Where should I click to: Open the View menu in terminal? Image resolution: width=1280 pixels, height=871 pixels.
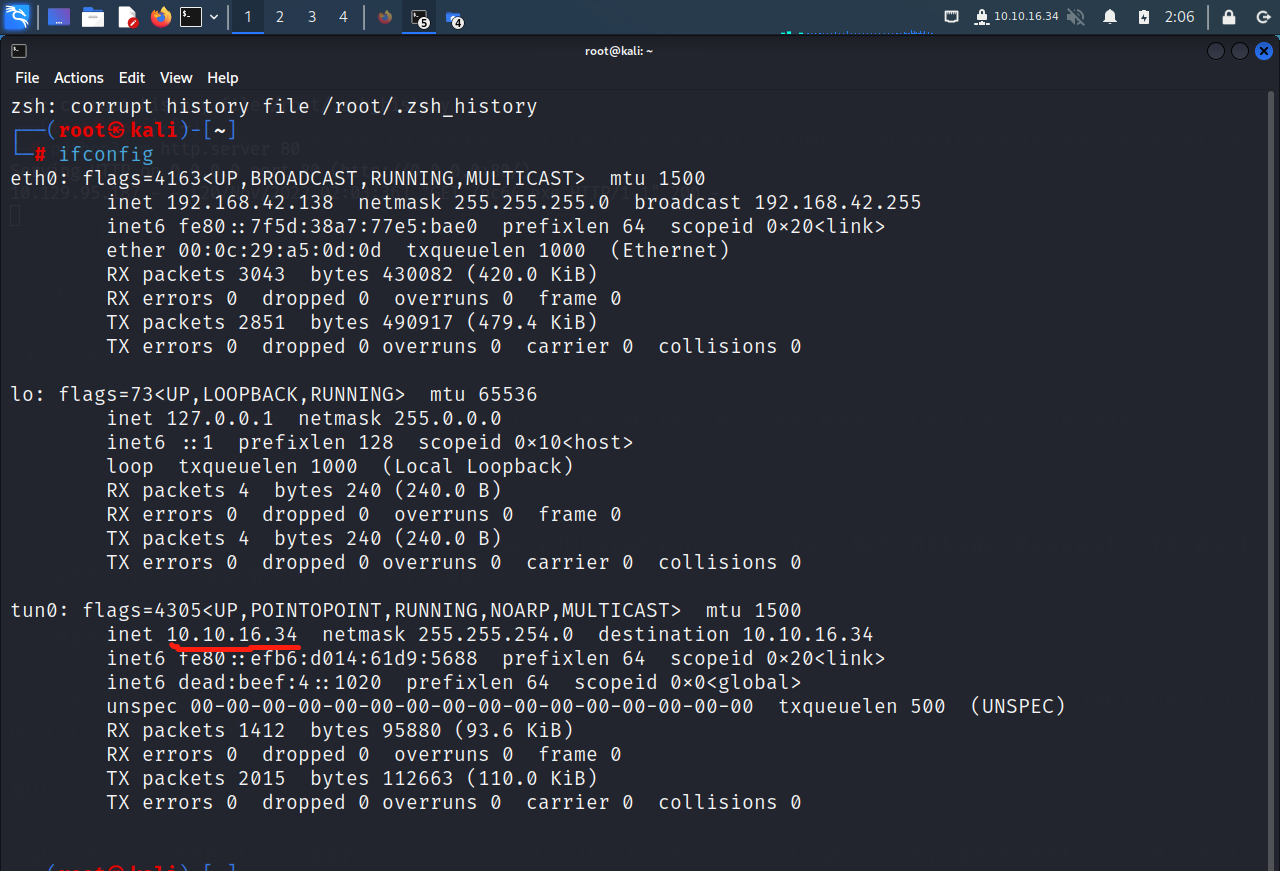(x=176, y=77)
